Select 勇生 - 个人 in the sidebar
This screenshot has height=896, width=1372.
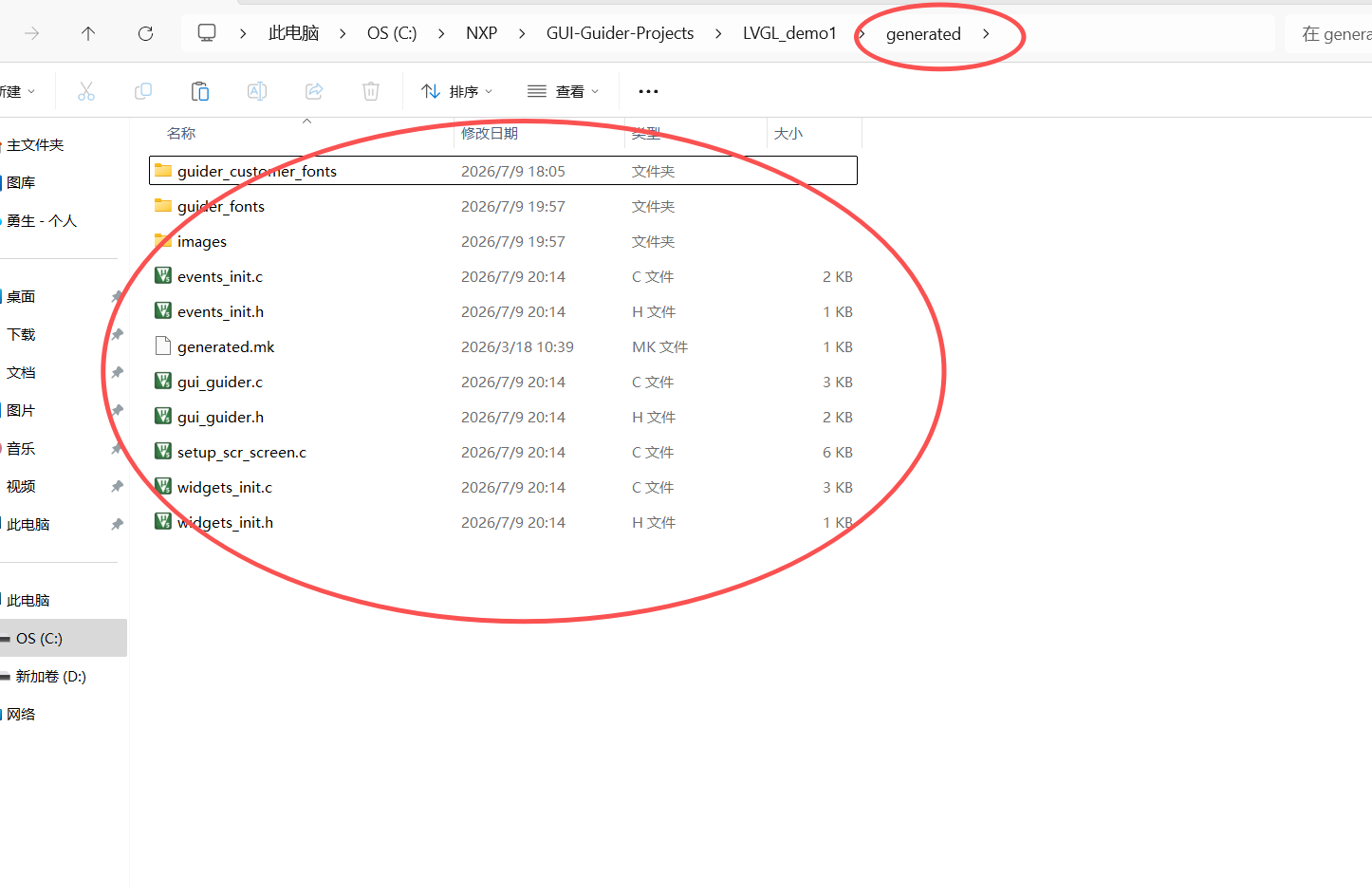tap(42, 220)
